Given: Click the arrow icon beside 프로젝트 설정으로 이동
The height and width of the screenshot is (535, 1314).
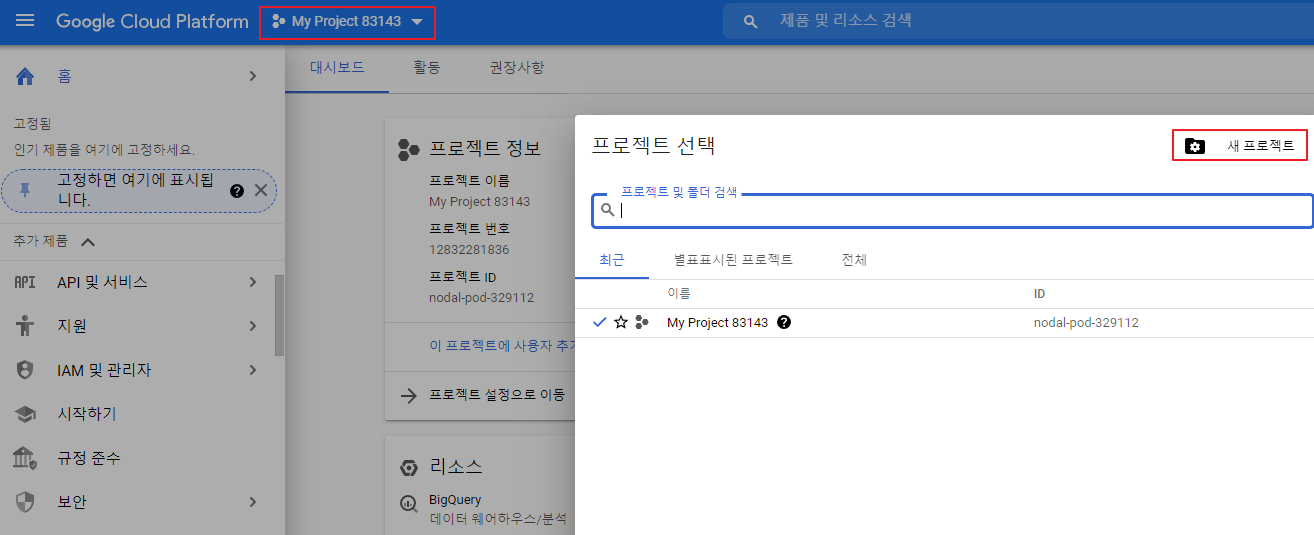Looking at the screenshot, I should tap(408, 394).
